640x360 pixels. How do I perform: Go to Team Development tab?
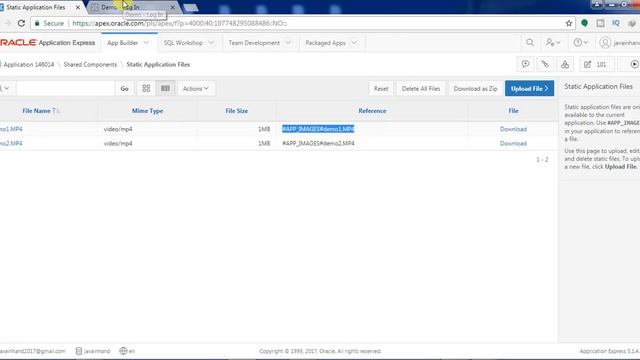click(x=254, y=43)
